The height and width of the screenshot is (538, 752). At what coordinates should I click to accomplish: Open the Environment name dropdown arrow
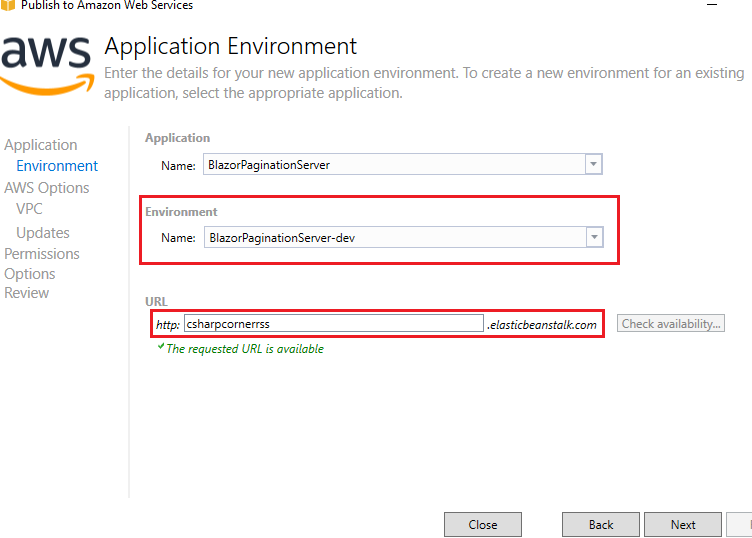click(594, 237)
